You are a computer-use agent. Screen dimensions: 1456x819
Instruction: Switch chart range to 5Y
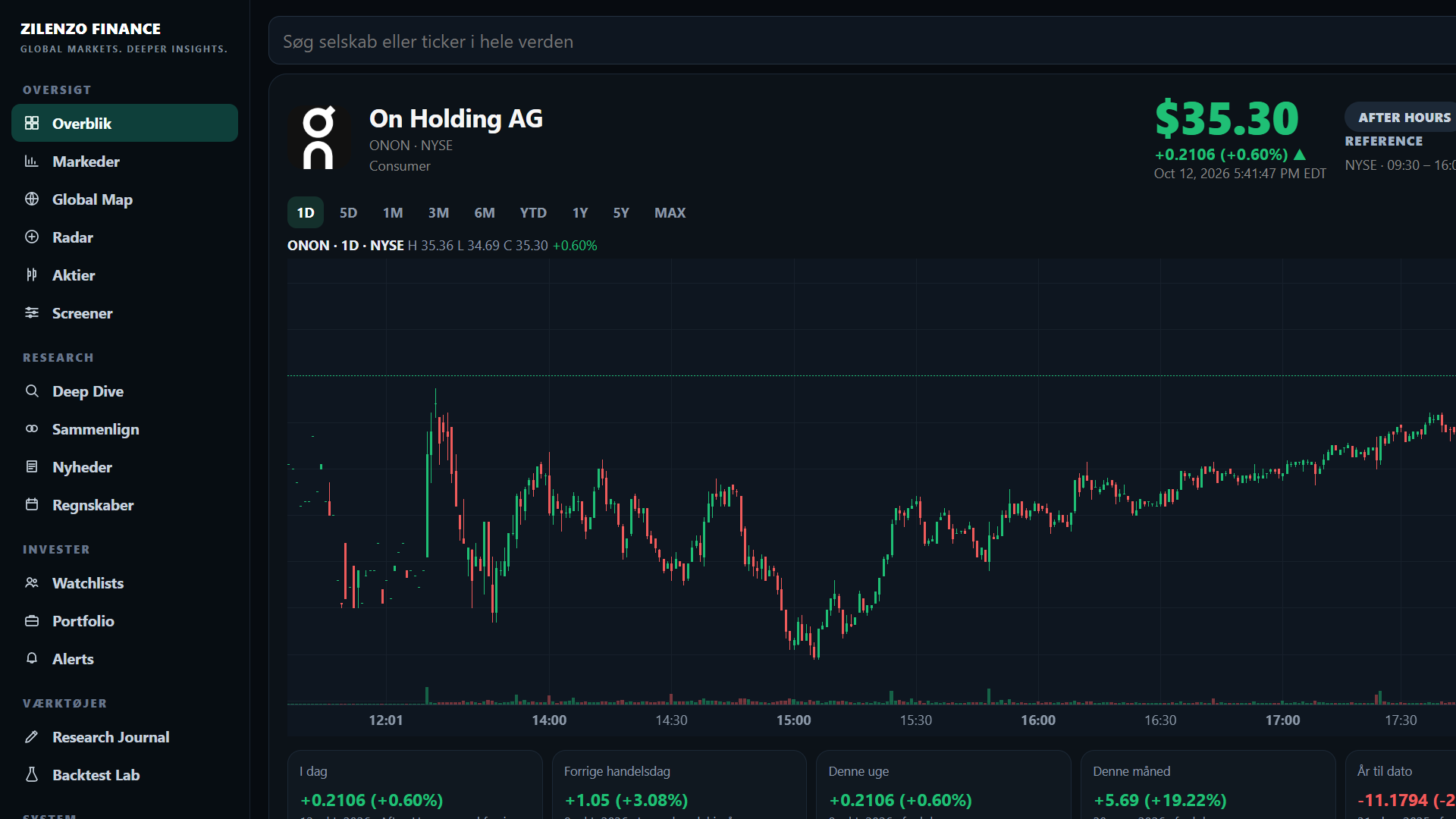pyautogui.click(x=621, y=212)
